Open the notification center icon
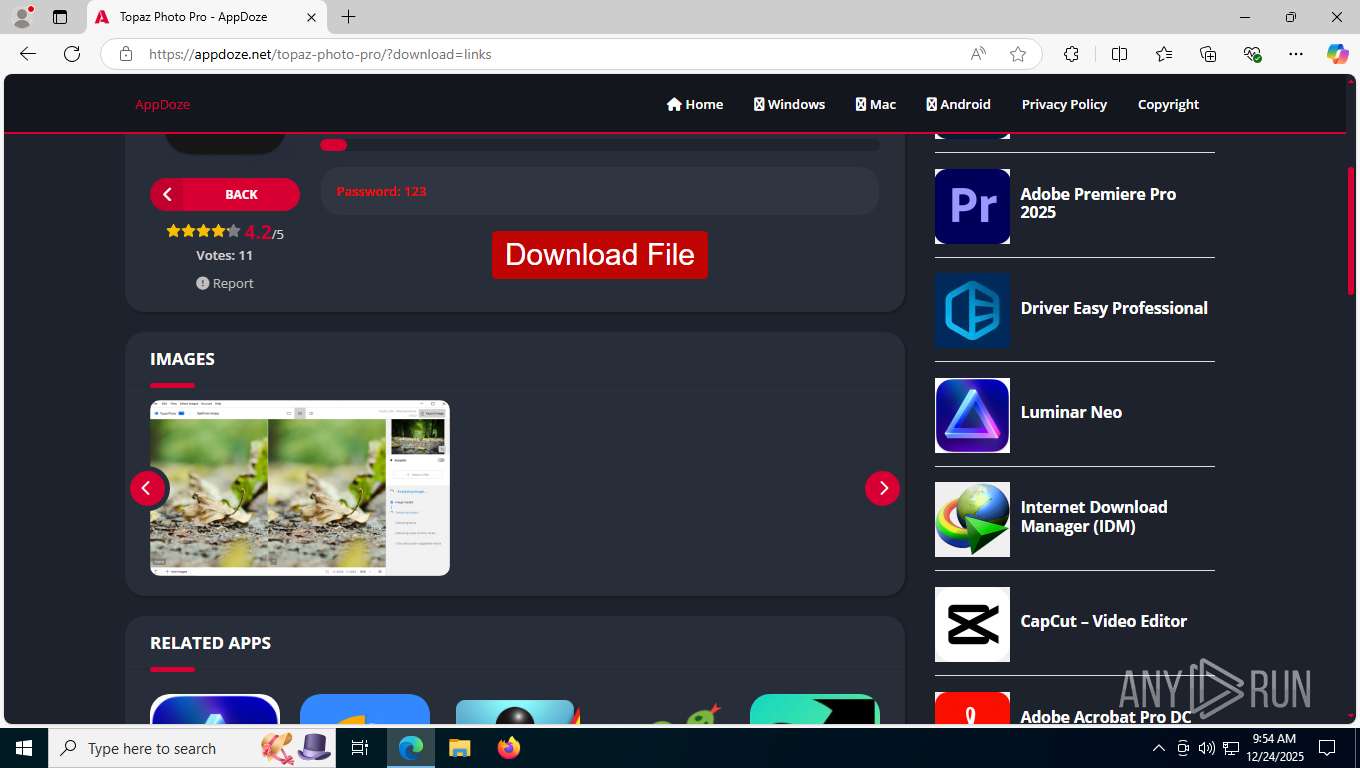This screenshot has height=768, width=1360. (x=1327, y=748)
